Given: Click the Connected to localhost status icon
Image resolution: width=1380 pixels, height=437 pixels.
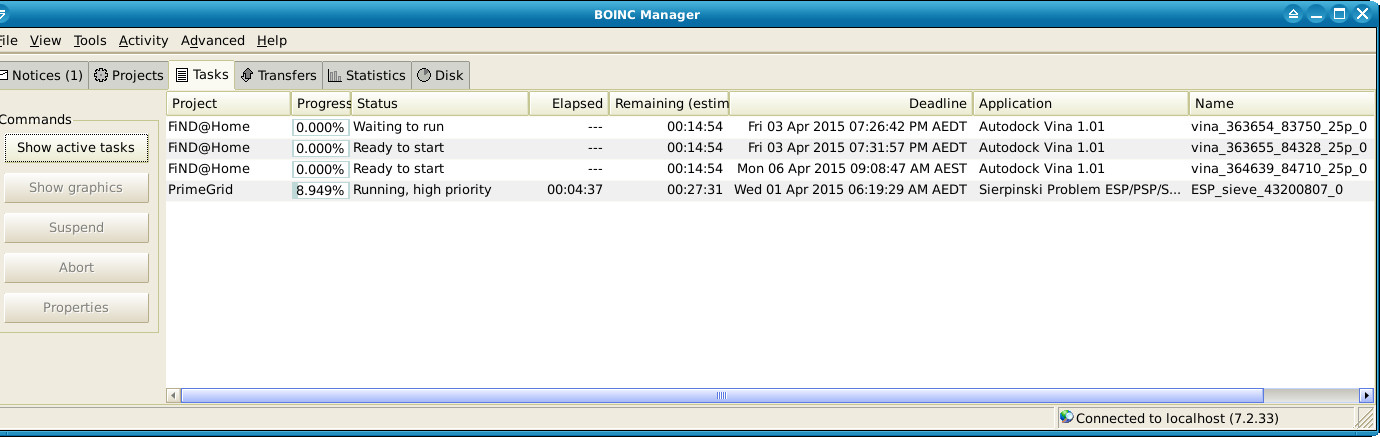Looking at the screenshot, I should click(x=1067, y=418).
